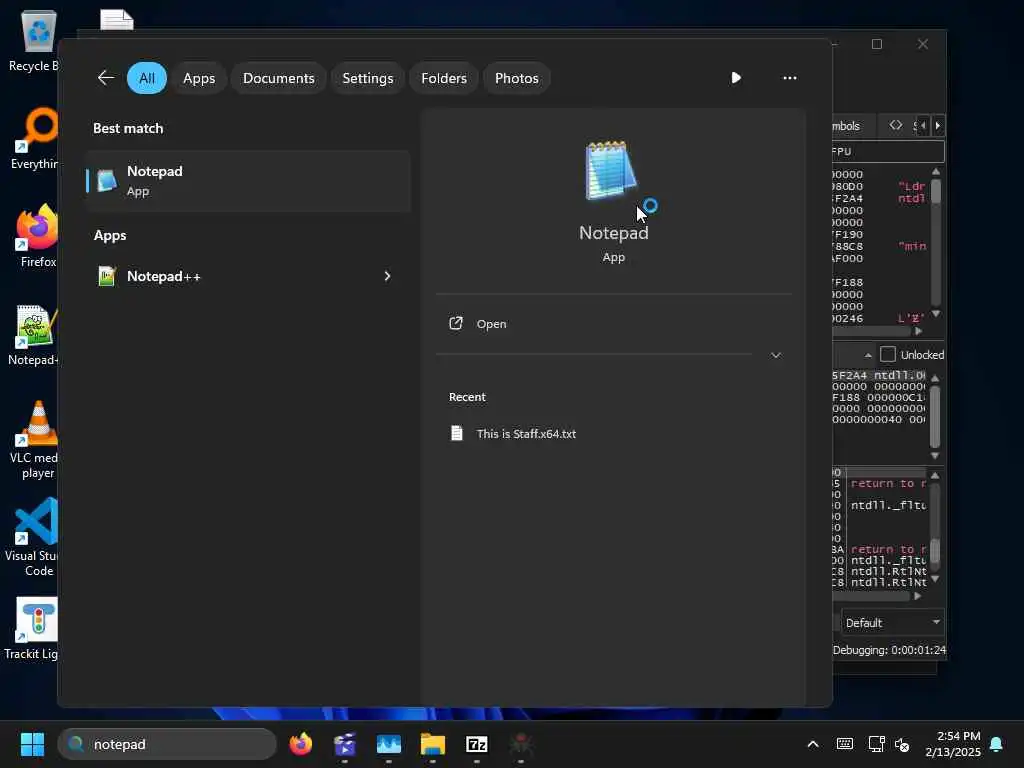Open File Explorer from the taskbar
Viewport: 1024px width, 768px height.
432,744
